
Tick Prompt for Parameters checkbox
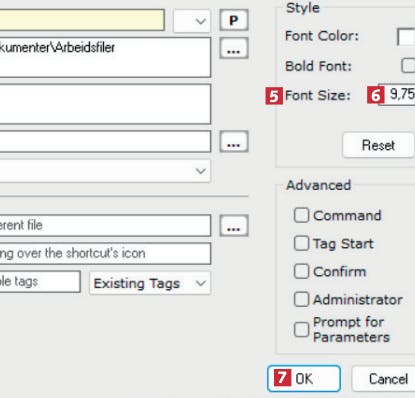pyautogui.click(x=301, y=330)
